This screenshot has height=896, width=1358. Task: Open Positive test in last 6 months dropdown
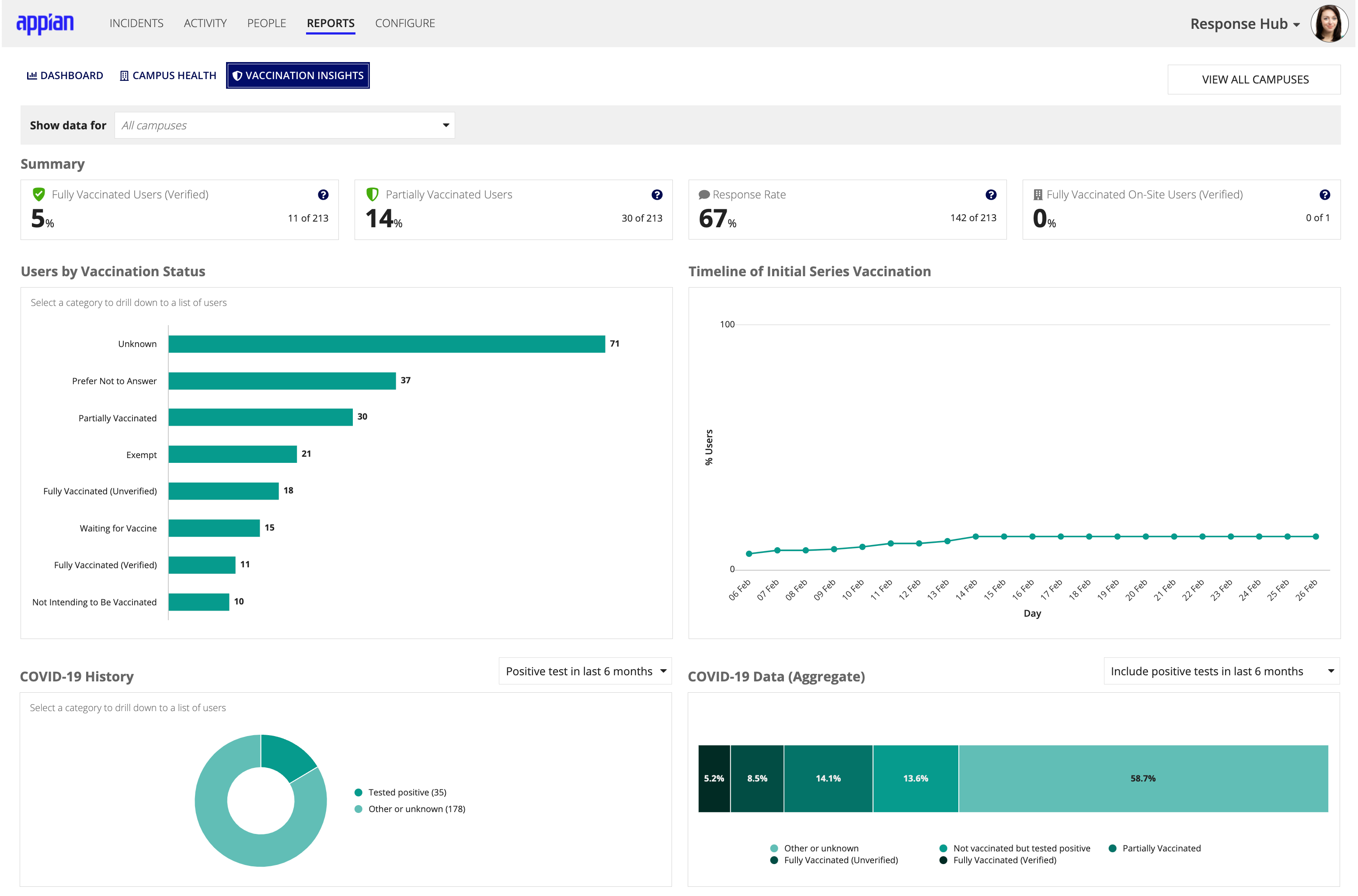[x=585, y=671]
